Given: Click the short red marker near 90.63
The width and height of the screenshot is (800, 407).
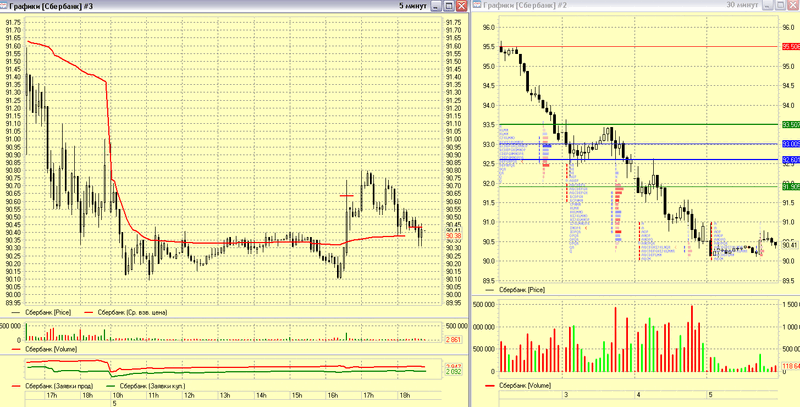Looking at the screenshot, I should click(x=347, y=196).
